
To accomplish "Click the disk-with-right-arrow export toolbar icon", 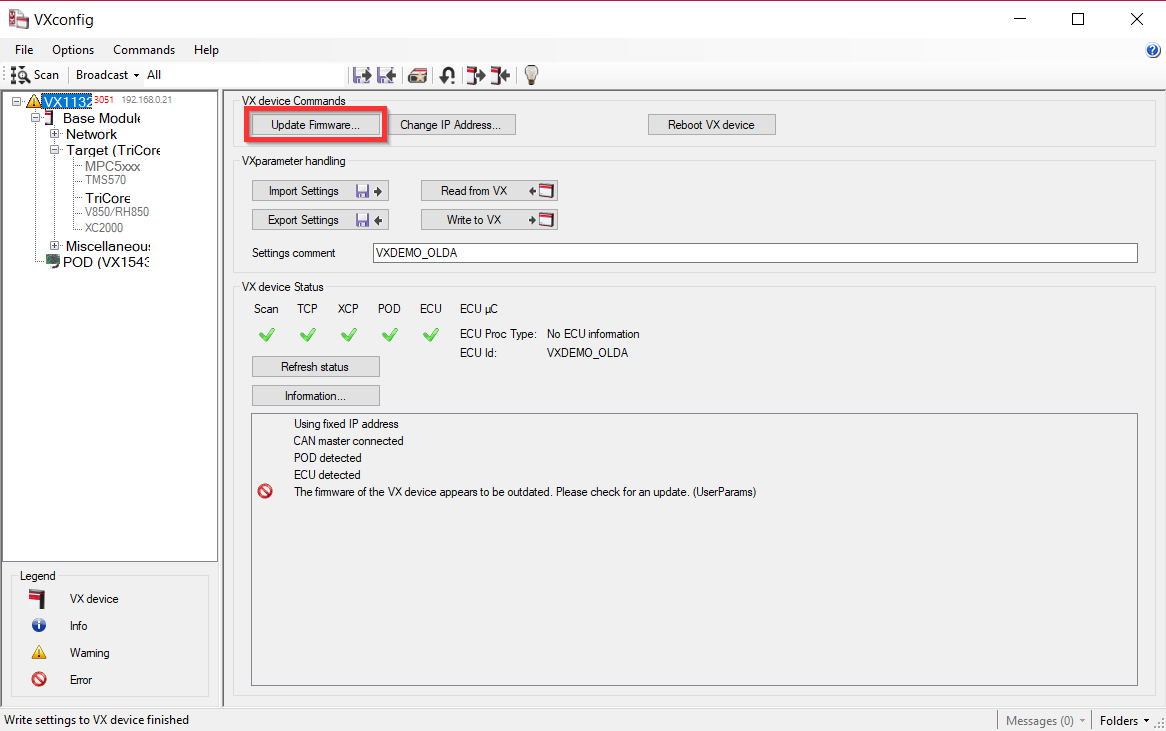I will click(362, 75).
